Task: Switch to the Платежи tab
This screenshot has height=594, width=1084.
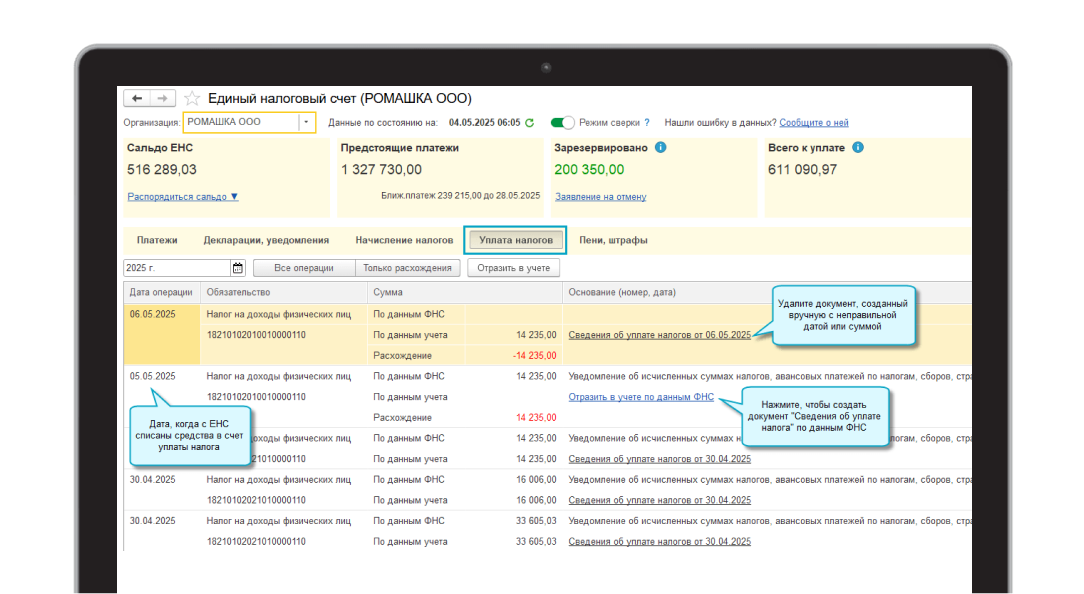Action: [x=157, y=240]
